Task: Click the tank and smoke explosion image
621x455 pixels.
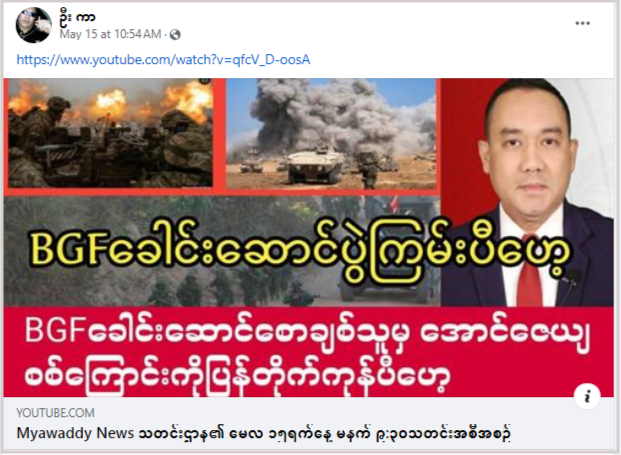Action: tap(331, 133)
